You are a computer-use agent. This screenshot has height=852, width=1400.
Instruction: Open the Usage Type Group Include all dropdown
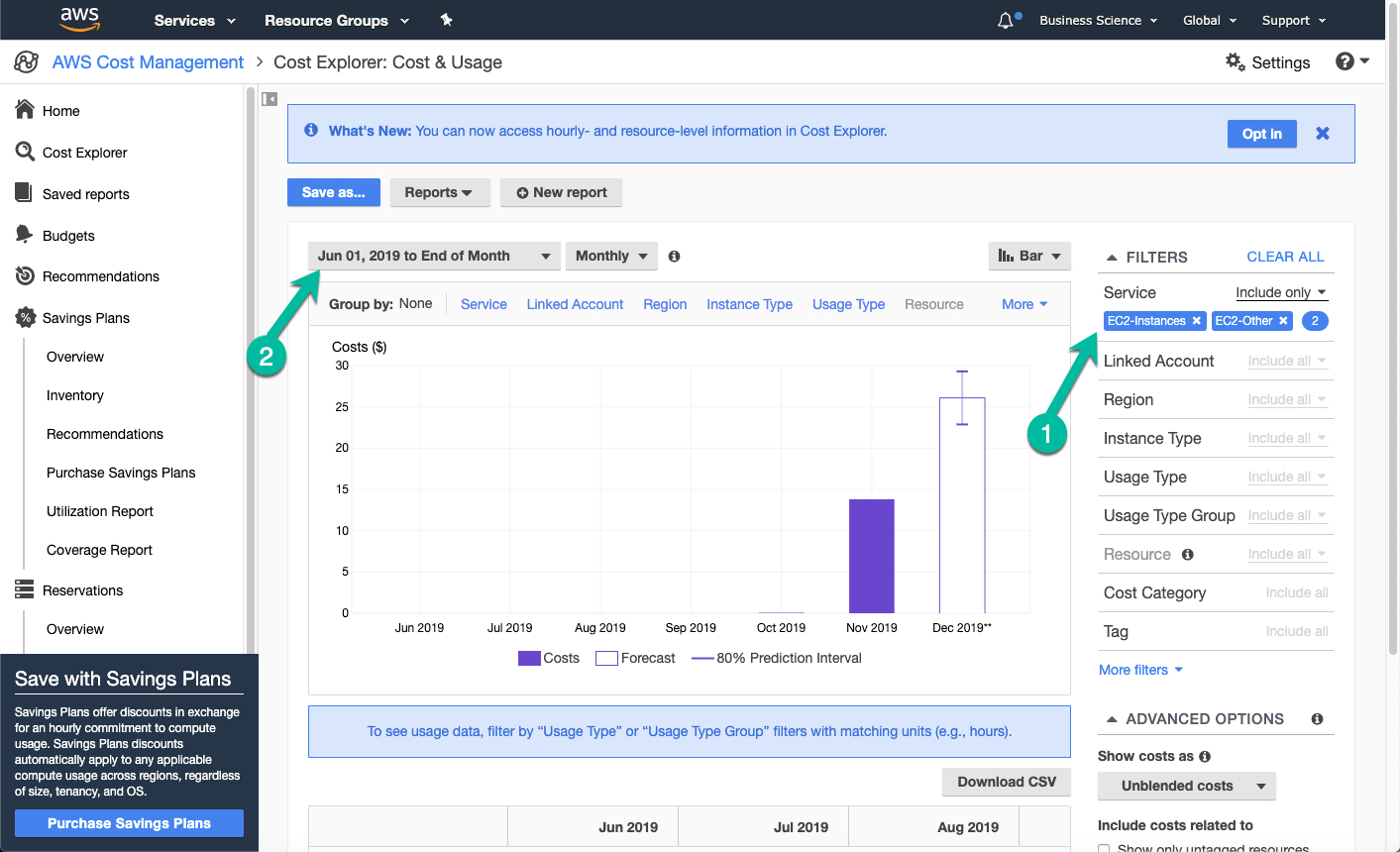[1287, 515]
